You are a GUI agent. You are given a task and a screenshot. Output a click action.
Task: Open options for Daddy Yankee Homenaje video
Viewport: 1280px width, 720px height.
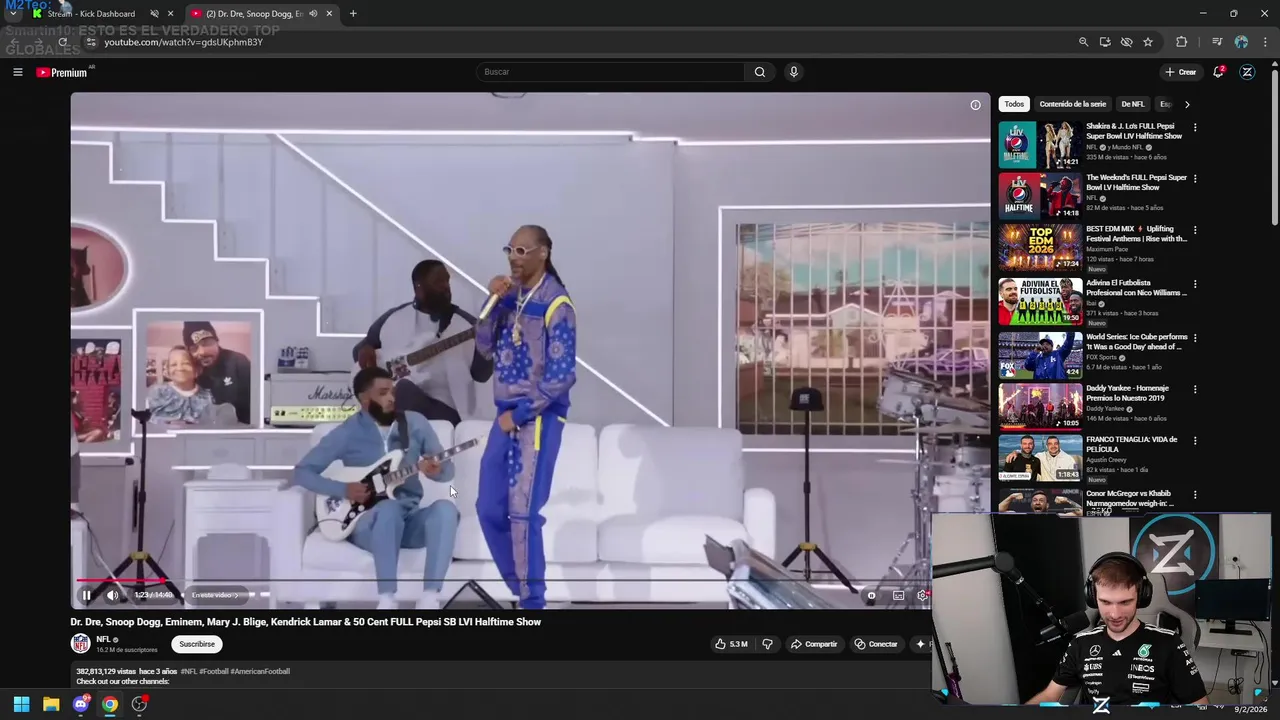(1195, 389)
